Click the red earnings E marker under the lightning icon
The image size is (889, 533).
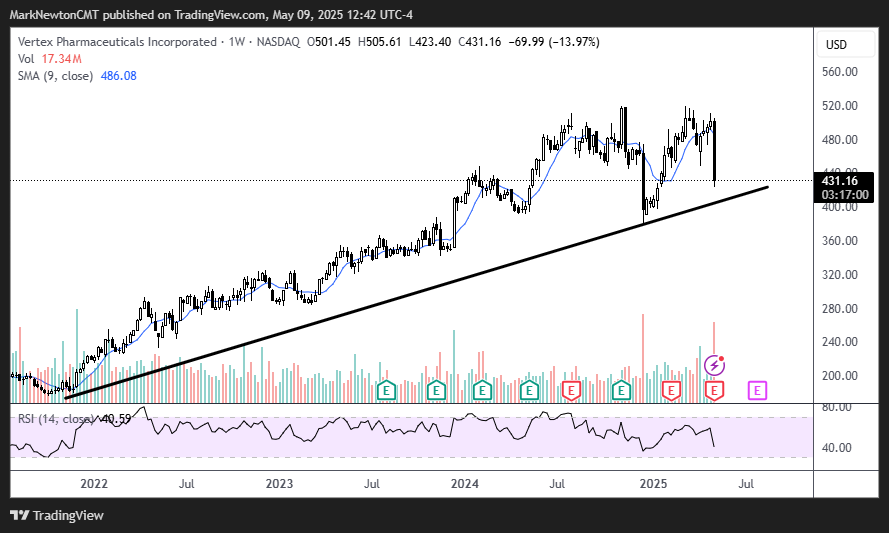pos(714,391)
